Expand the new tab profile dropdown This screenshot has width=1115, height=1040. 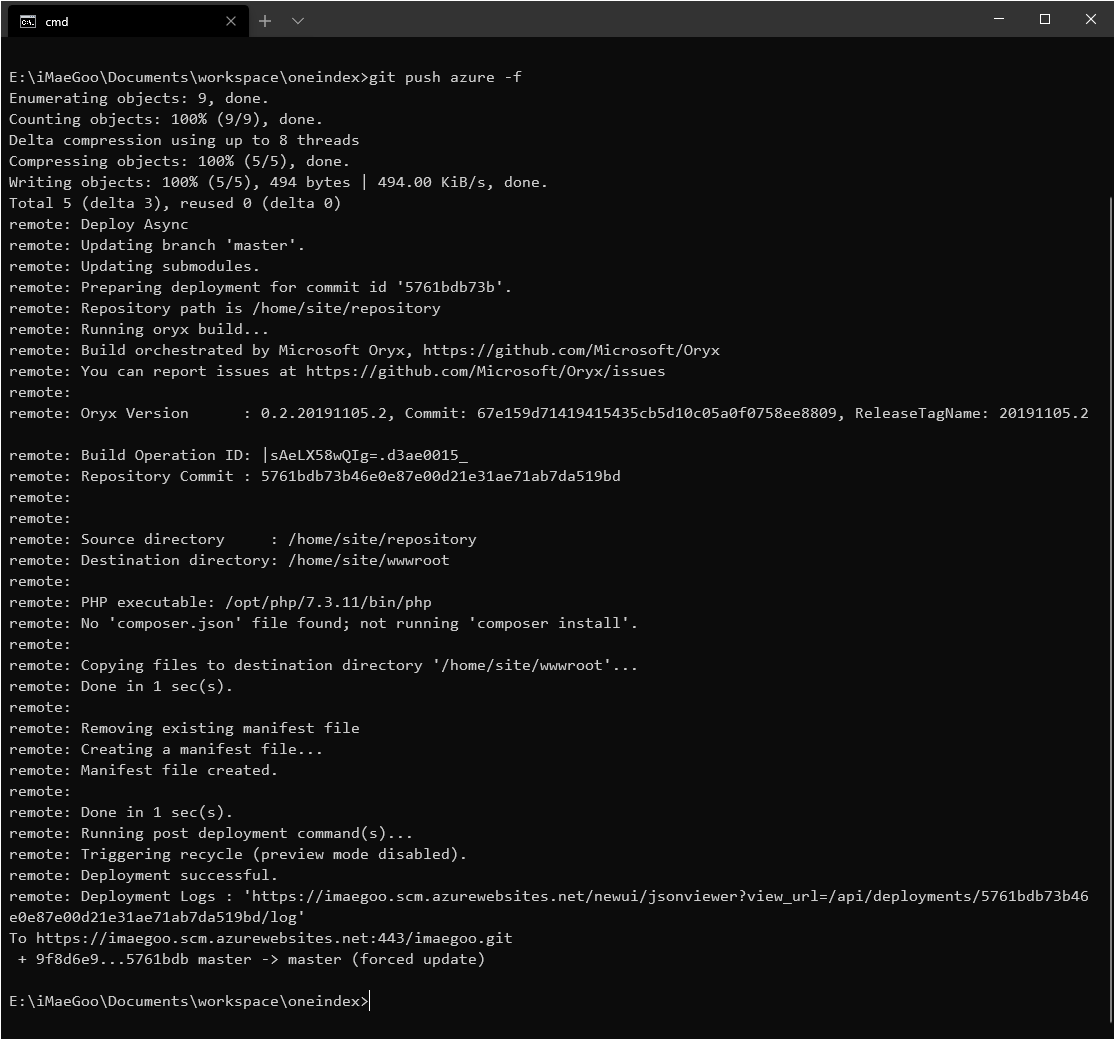pos(298,21)
